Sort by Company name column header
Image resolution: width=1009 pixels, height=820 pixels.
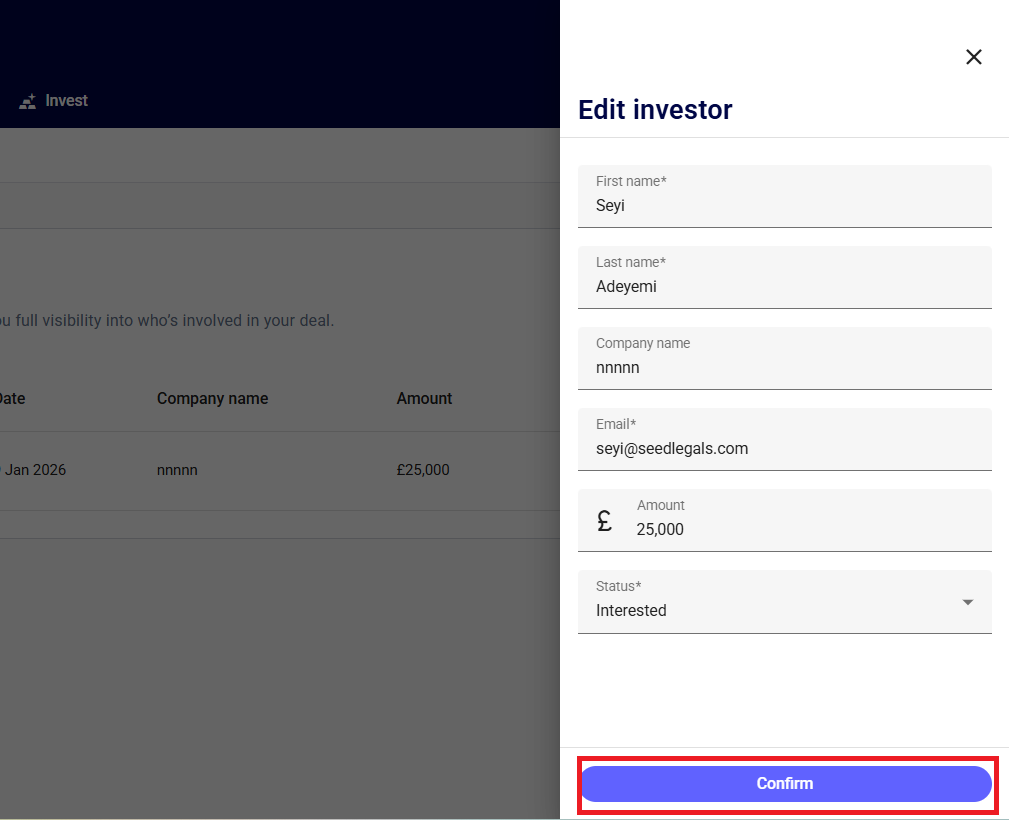212,398
